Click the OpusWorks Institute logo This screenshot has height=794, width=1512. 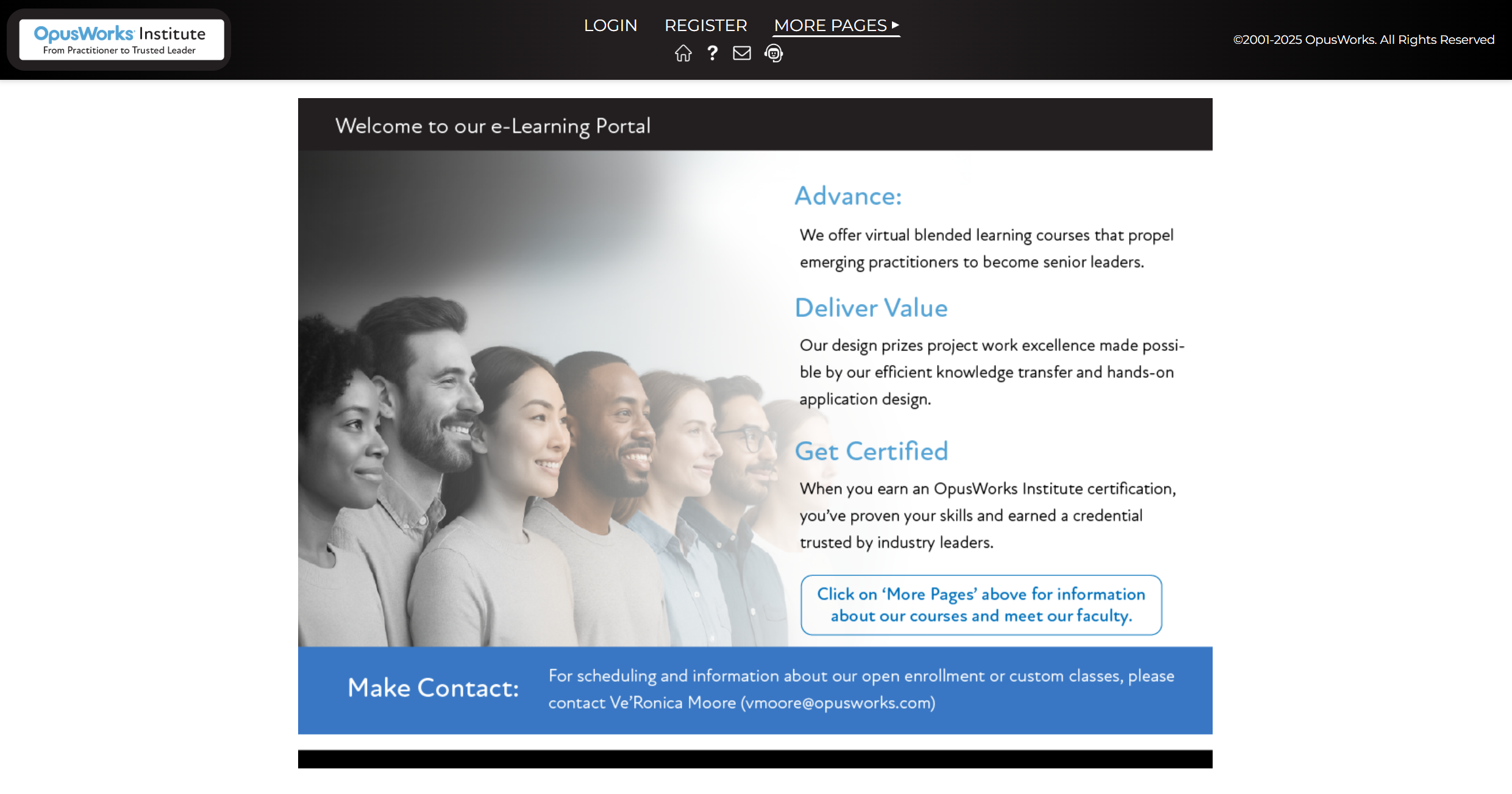pyautogui.click(x=121, y=40)
